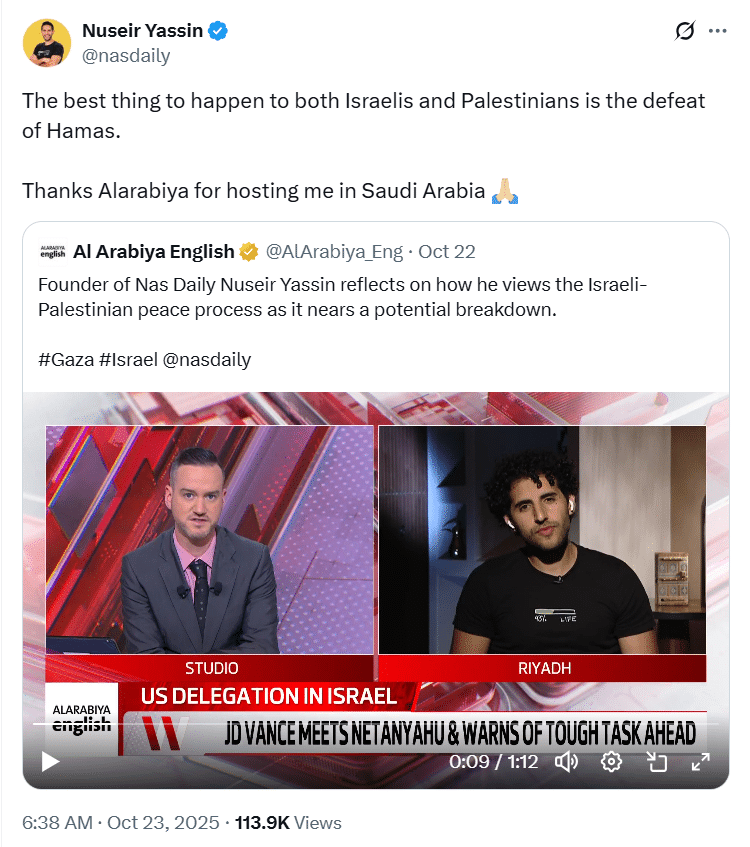This screenshot has height=847, width=750.
Task: Click the @nasdaily mention in the quoted tweet
Action: tap(207, 360)
